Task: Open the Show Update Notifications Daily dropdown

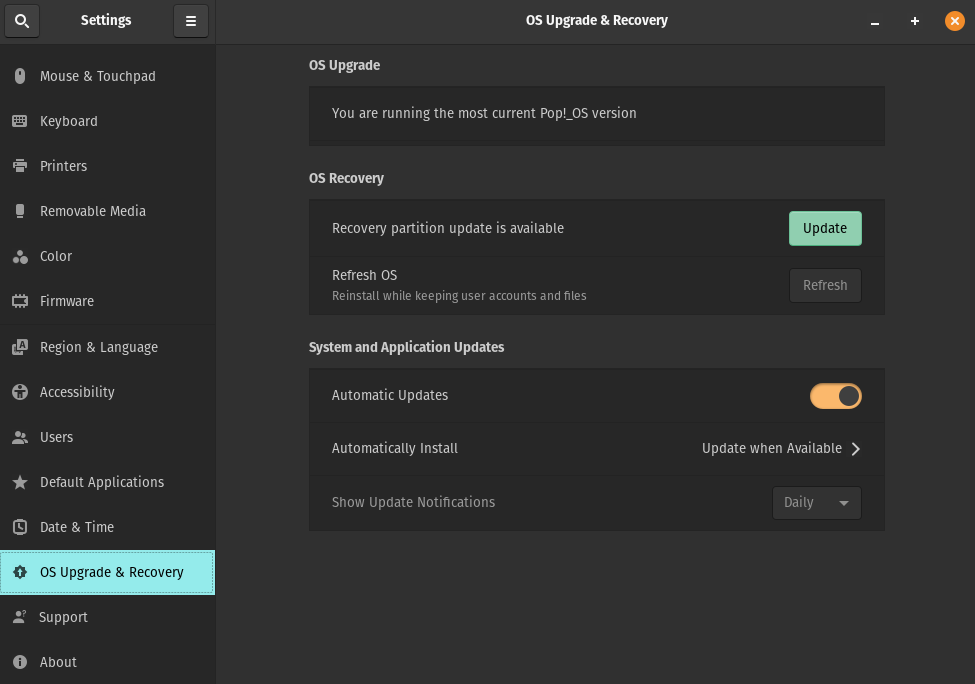Action: coord(816,503)
